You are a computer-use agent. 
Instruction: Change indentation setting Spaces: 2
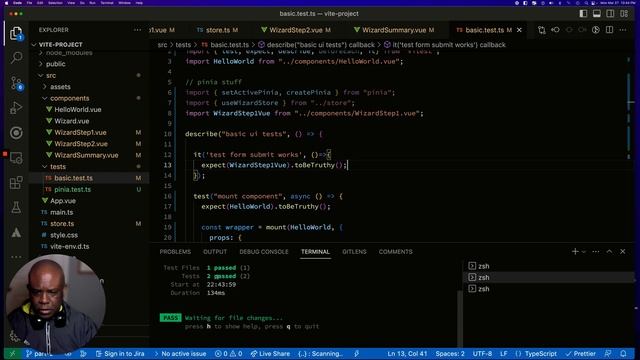450,353
